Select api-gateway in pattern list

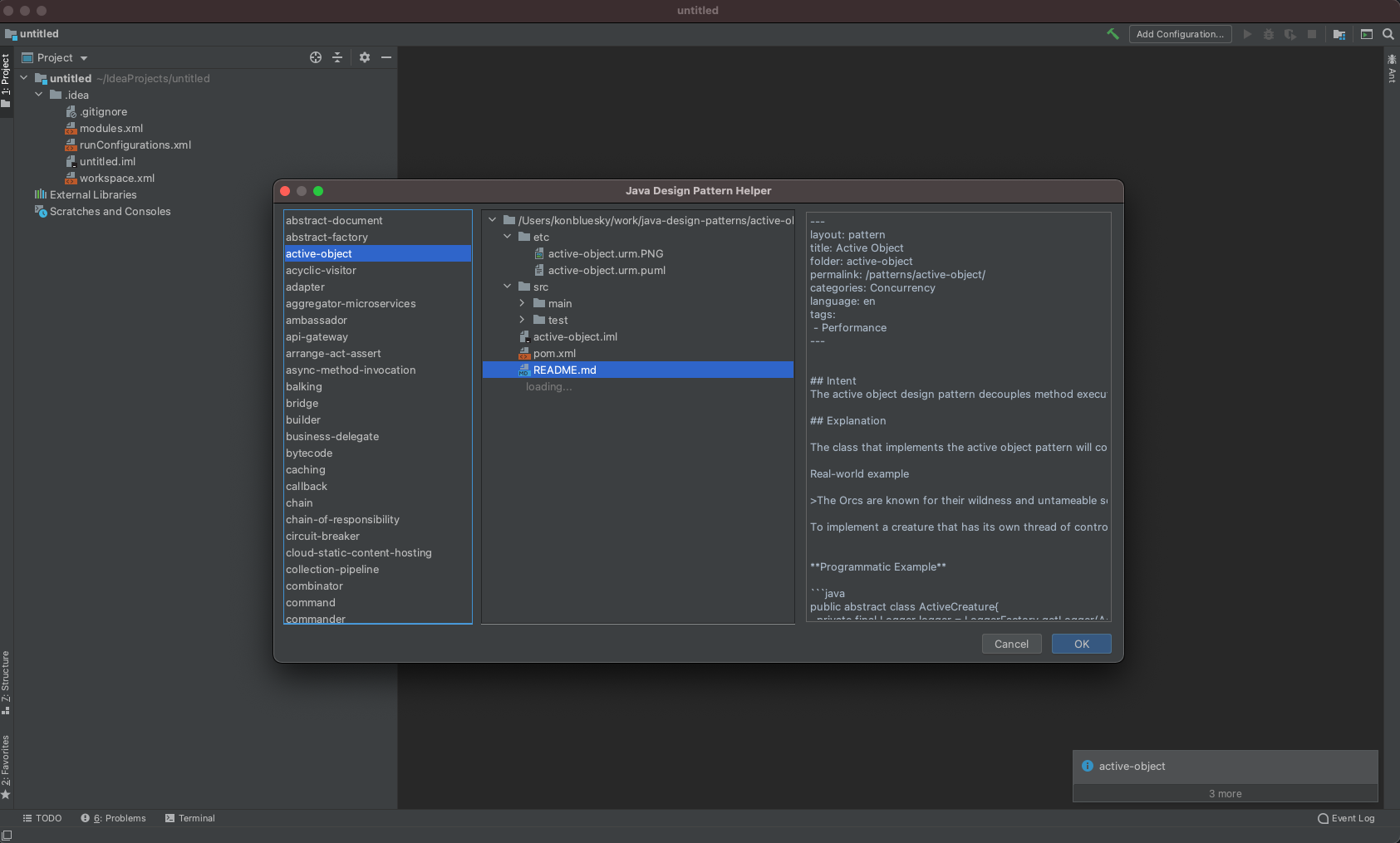pyautogui.click(x=378, y=336)
